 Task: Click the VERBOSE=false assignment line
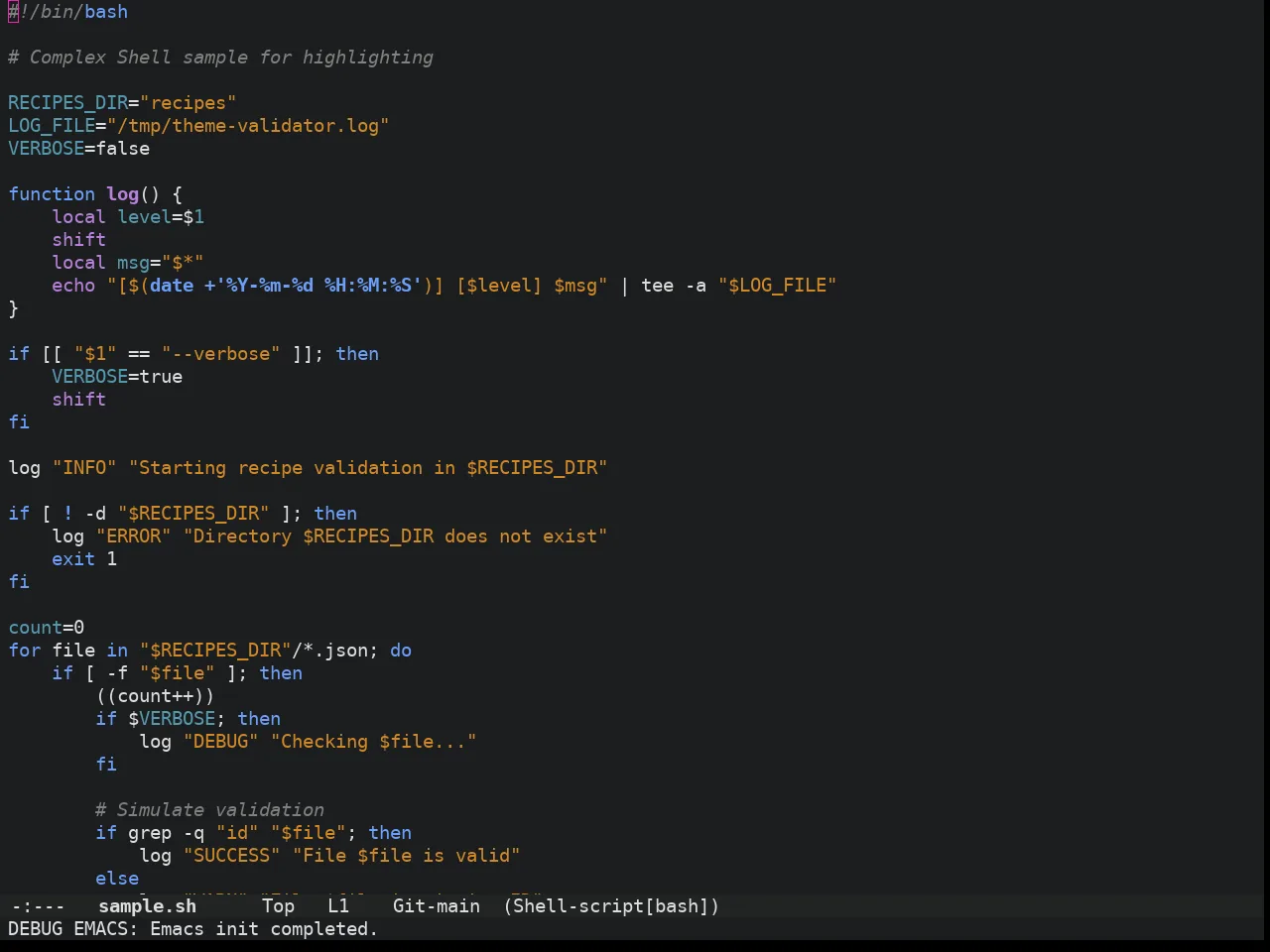(79, 149)
